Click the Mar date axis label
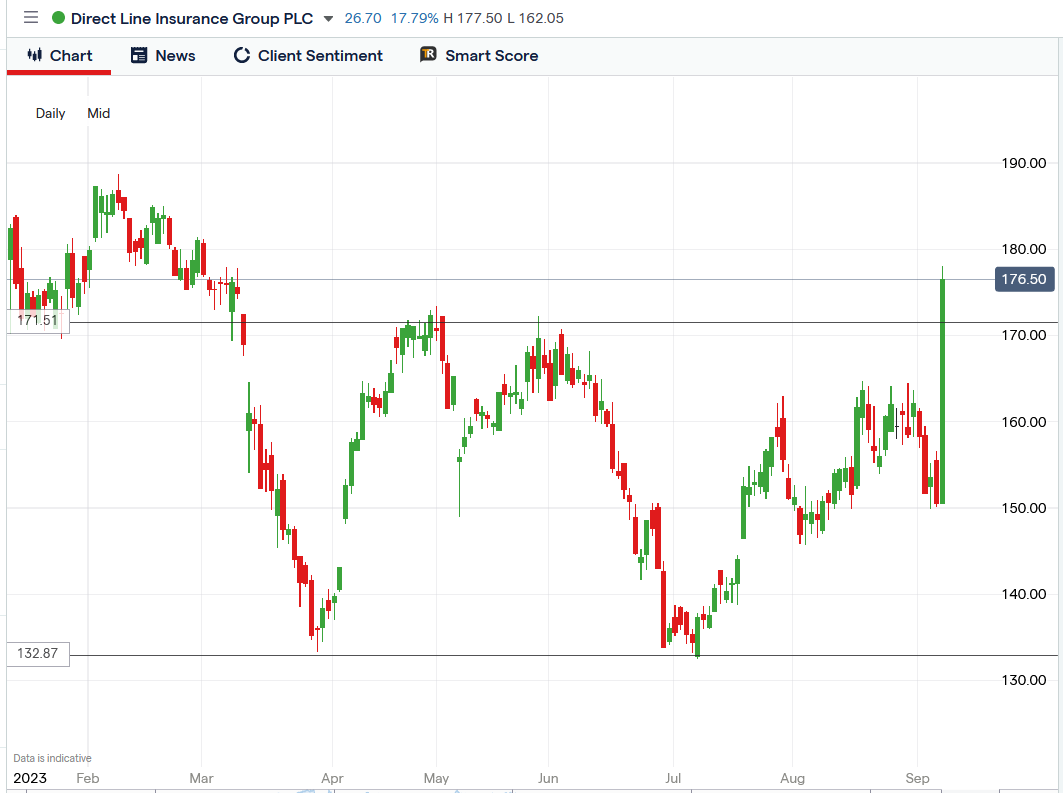This screenshot has width=1063, height=793. coord(201,778)
